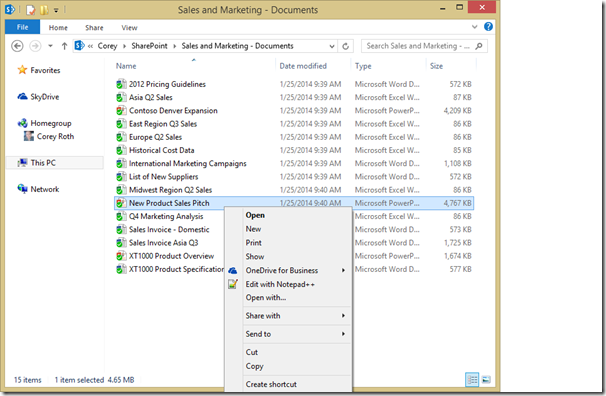Open Customize Quick Access Toolbar dropdown
606x396 pixels.
pos(56,10)
